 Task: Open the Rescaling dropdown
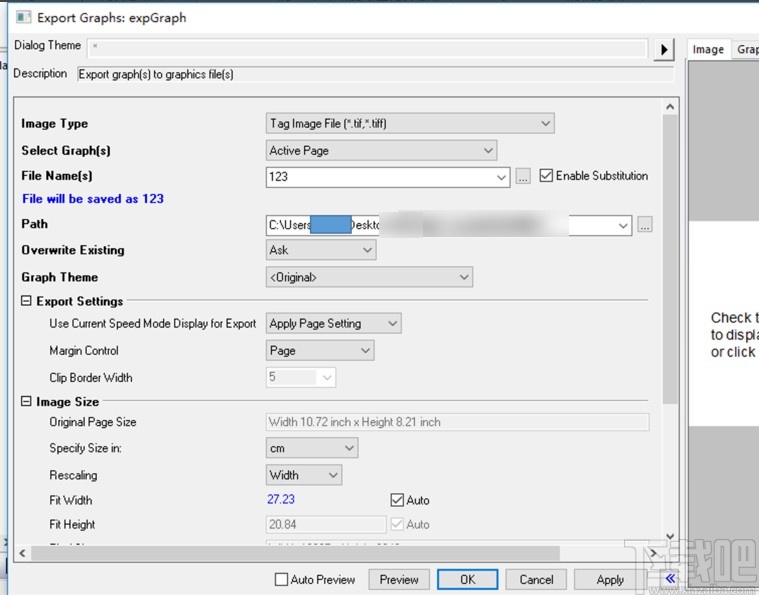tap(304, 475)
